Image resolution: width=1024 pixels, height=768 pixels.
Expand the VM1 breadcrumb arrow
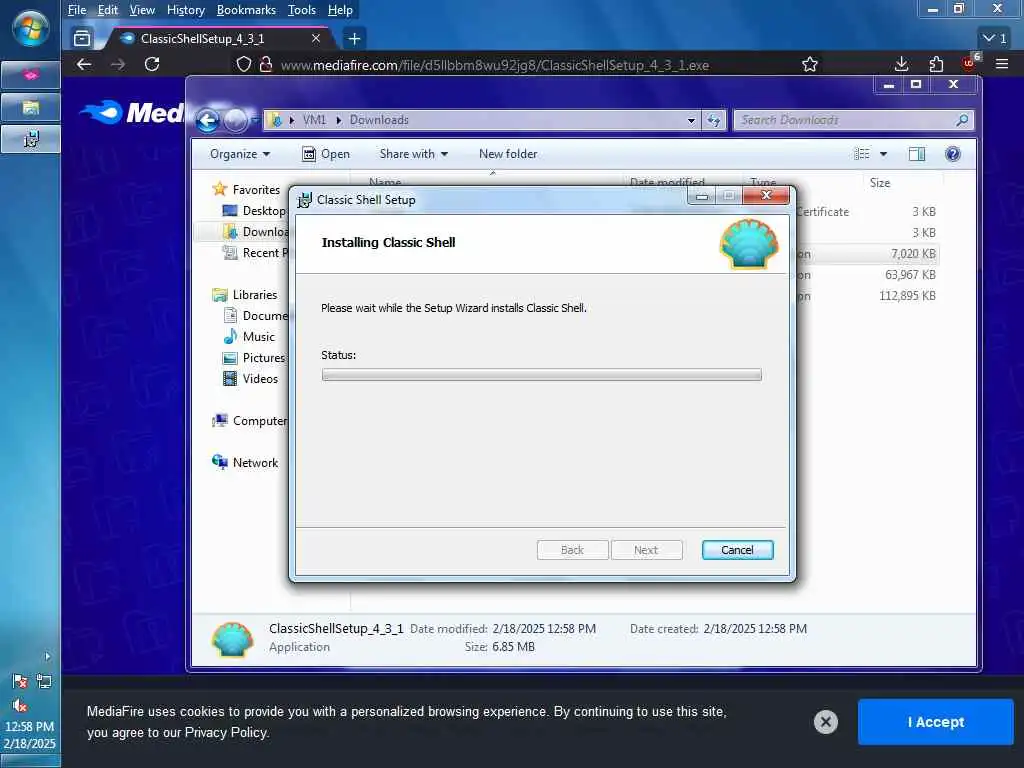click(x=338, y=120)
